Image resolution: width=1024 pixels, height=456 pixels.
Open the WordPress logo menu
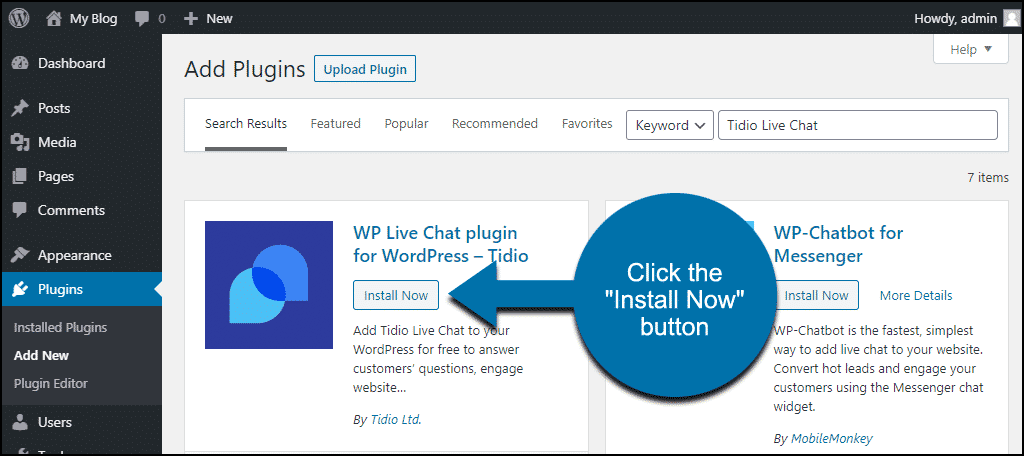[x=19, y=18]
